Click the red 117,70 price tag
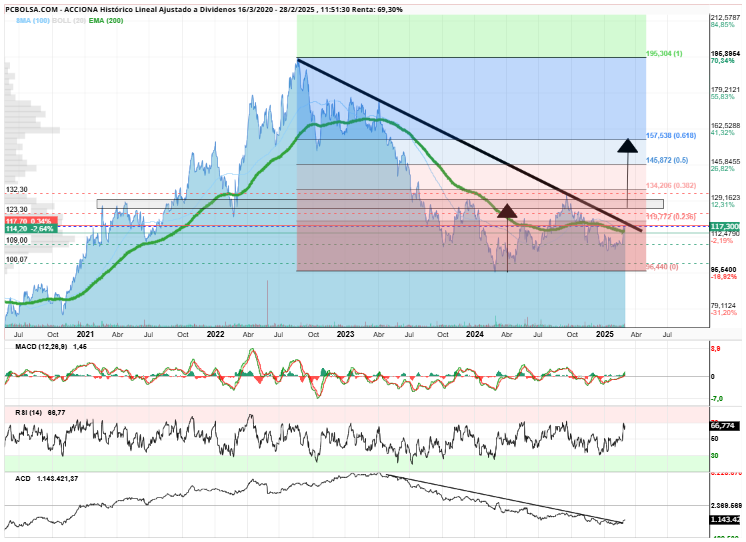Image resolution: width=746 pixels, height=542 pixels. tap(31, 221)
